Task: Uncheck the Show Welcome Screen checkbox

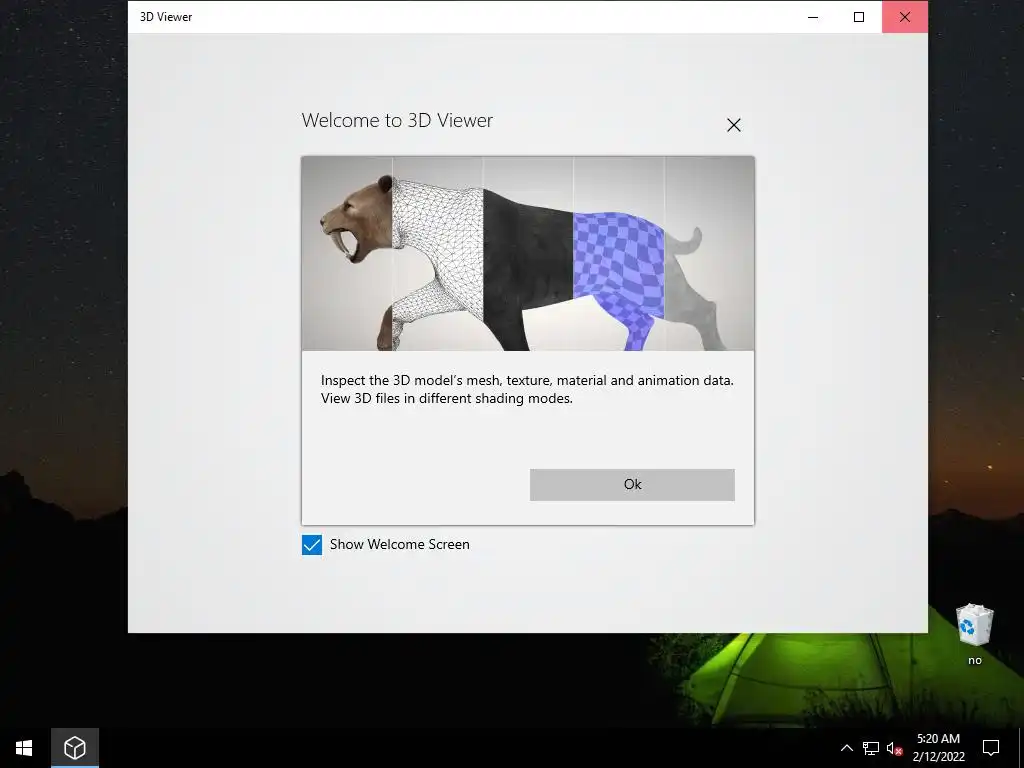Action: 312,545
